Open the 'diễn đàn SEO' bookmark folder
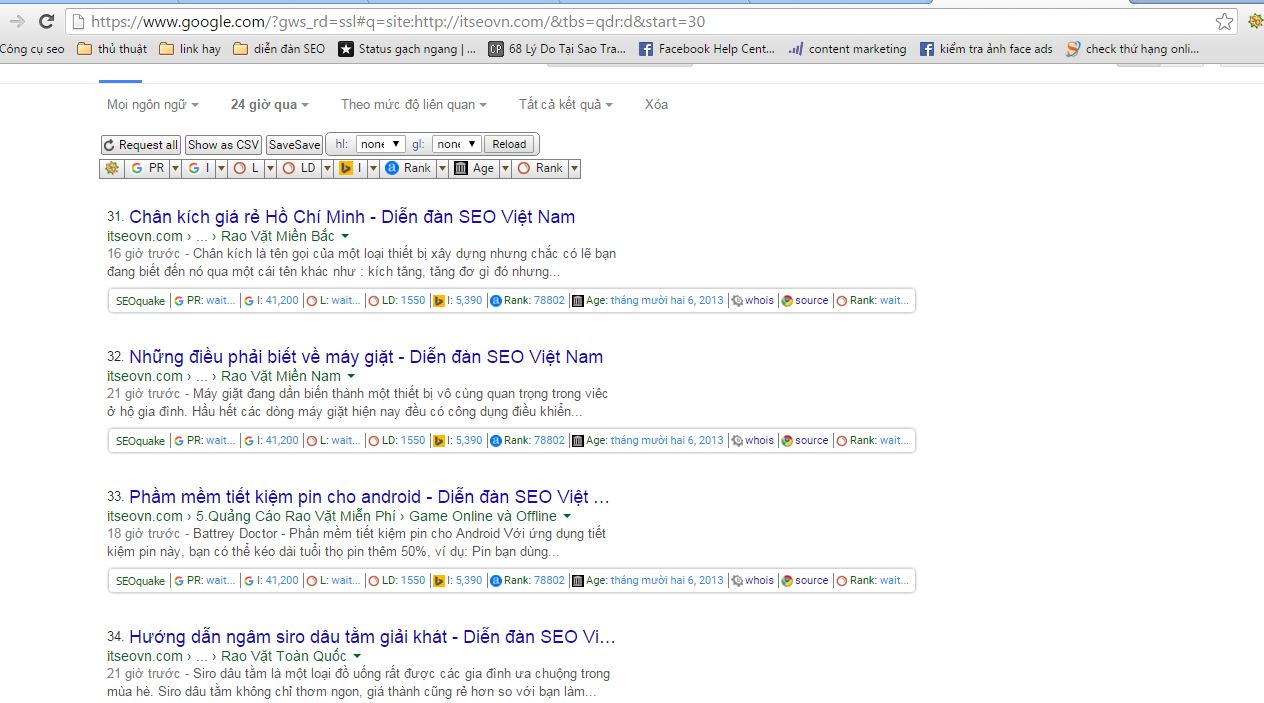Screen dimensions: 1264x703 click(279, 48)
